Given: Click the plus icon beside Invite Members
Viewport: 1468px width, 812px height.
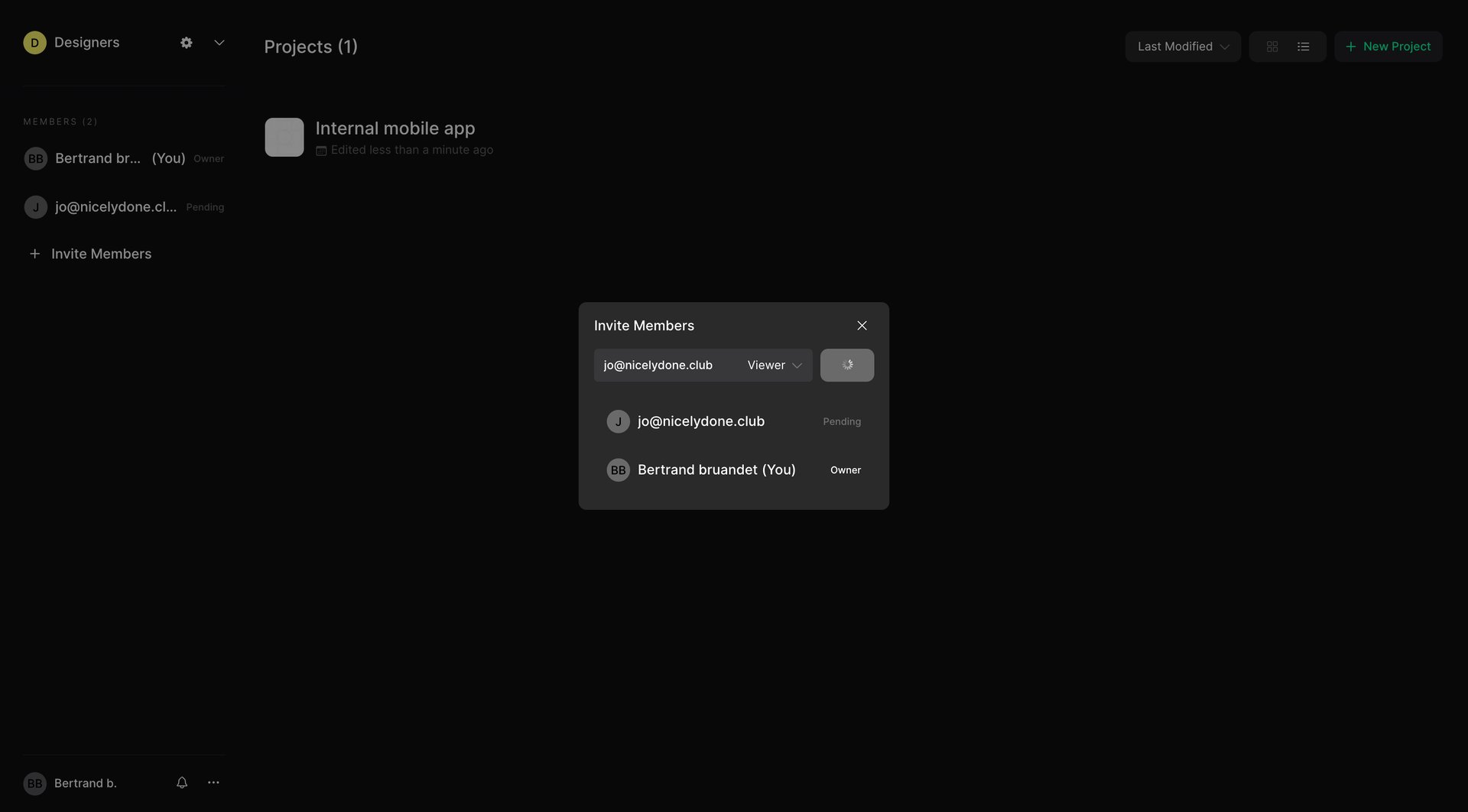Looking at the screenshot, I should tap(35, 253).
